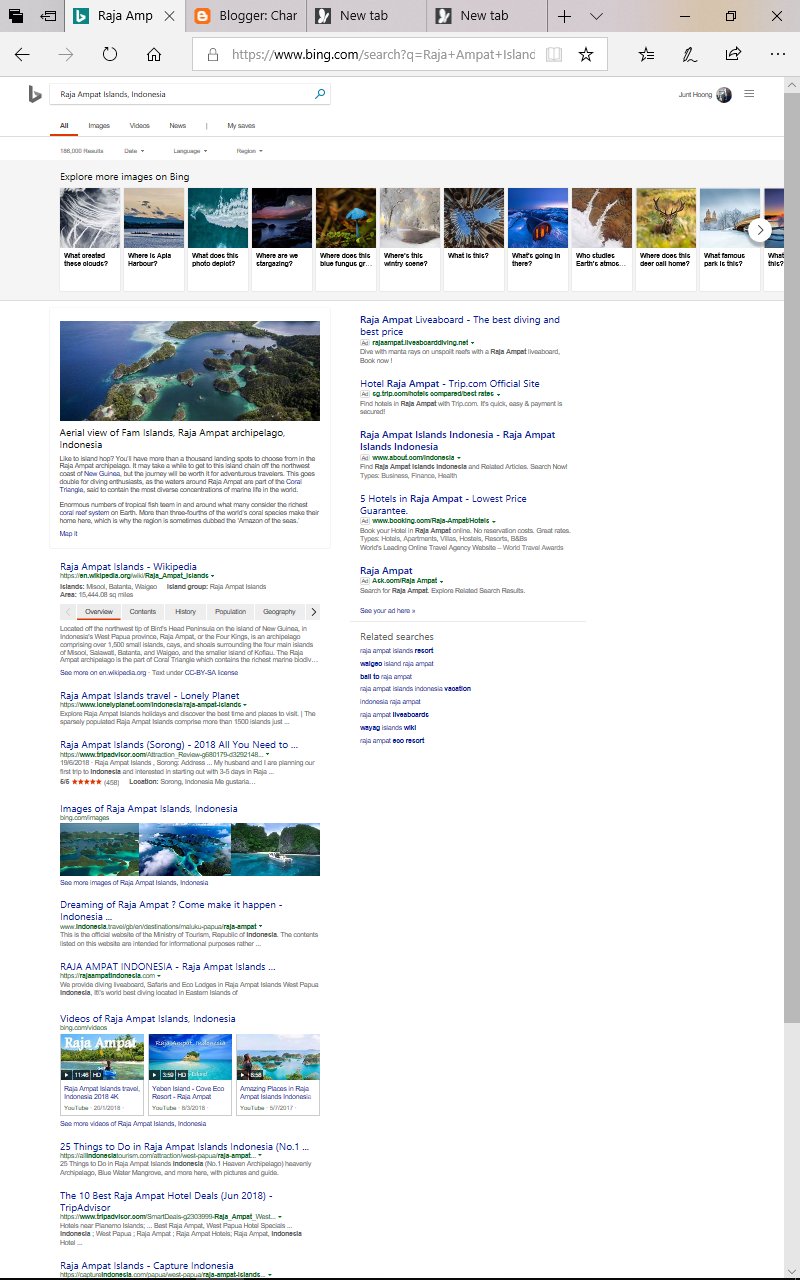The height and width of the screenshot is (1280, 800).
Task: Switch to Blogger tab
Action: 245,16
